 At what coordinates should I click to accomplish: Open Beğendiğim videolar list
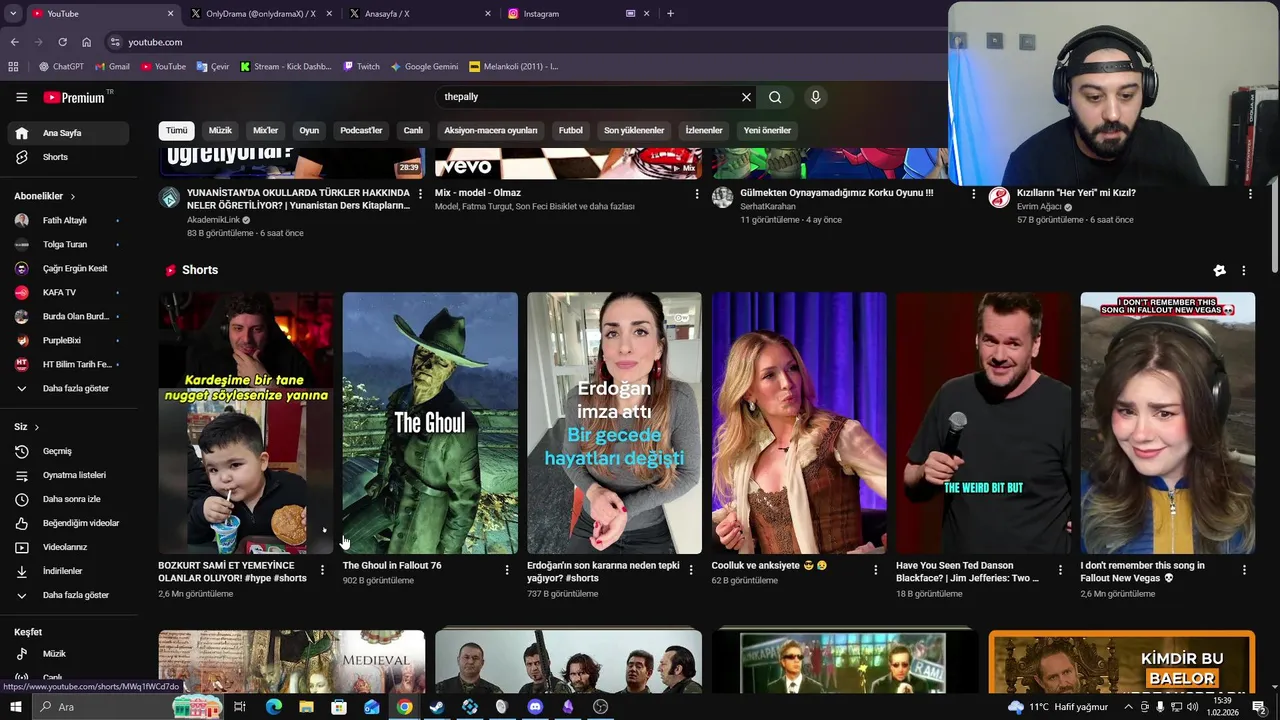[68, 523]
